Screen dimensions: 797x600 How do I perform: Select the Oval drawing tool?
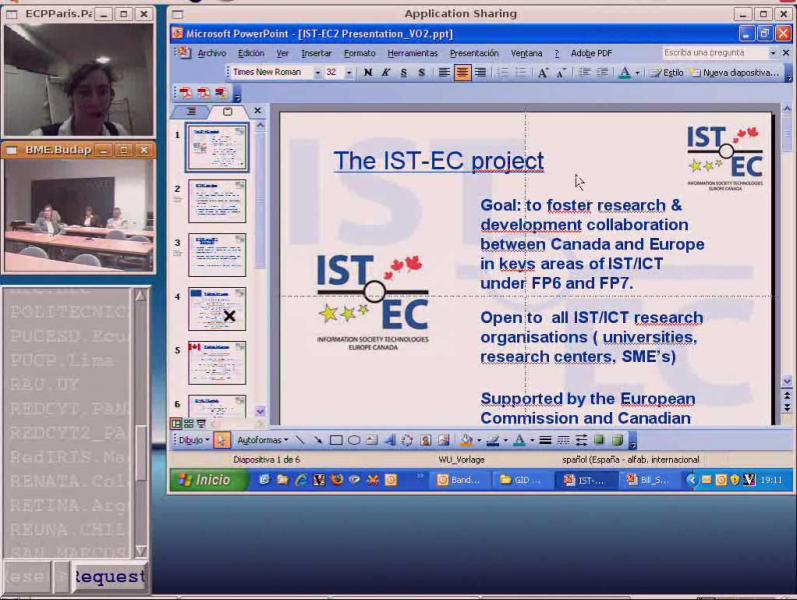click(x=354, y=440)
